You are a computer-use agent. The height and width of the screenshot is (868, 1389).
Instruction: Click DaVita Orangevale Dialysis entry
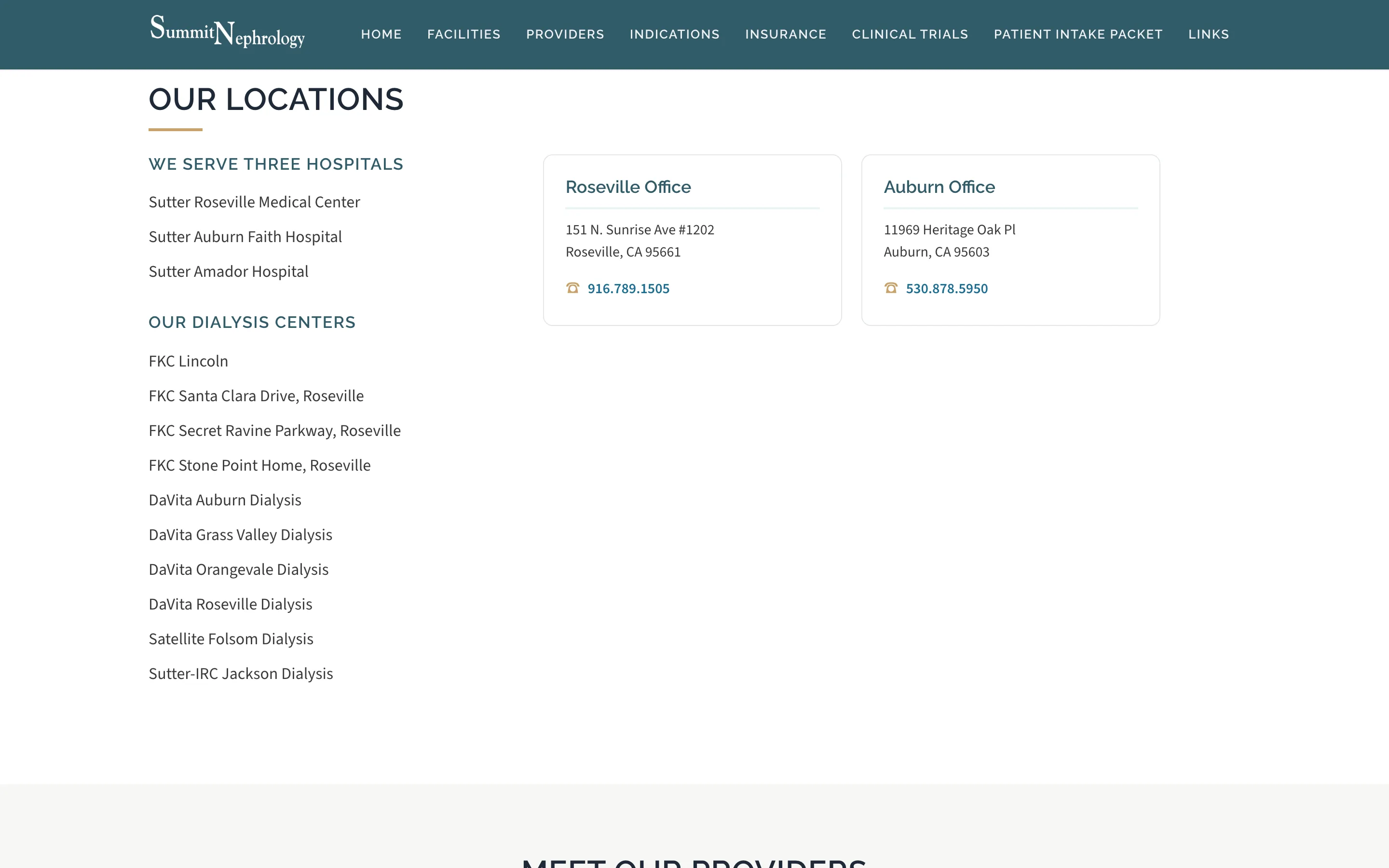pos(238,570)
